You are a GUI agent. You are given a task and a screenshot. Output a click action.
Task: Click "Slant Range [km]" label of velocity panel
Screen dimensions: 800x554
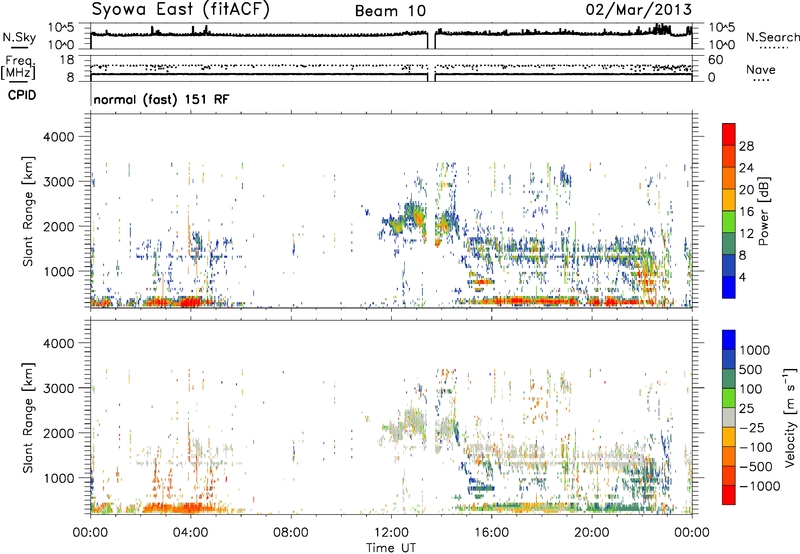click(28, 417)
